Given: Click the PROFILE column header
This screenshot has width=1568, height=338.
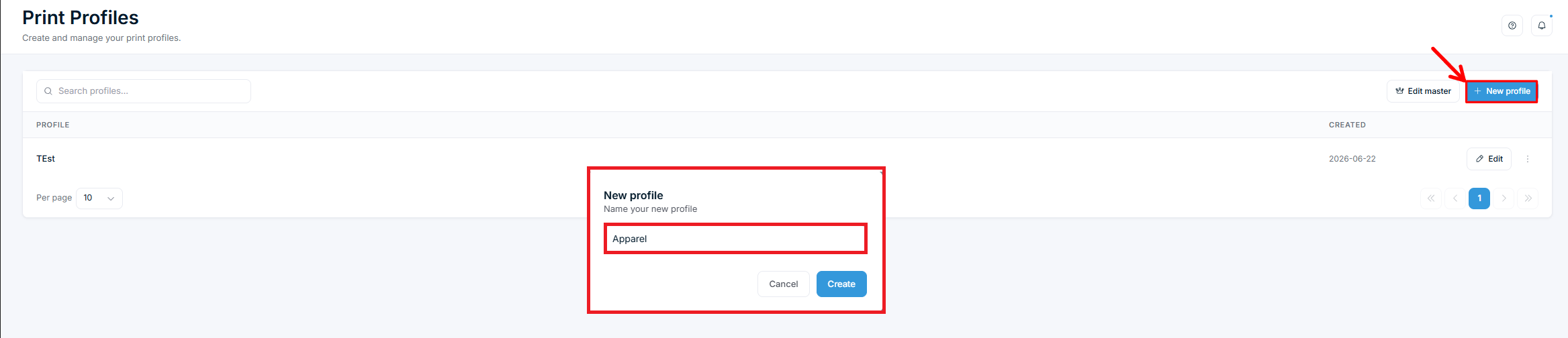Looking at the screenshot, I should [x=53, y=125].
